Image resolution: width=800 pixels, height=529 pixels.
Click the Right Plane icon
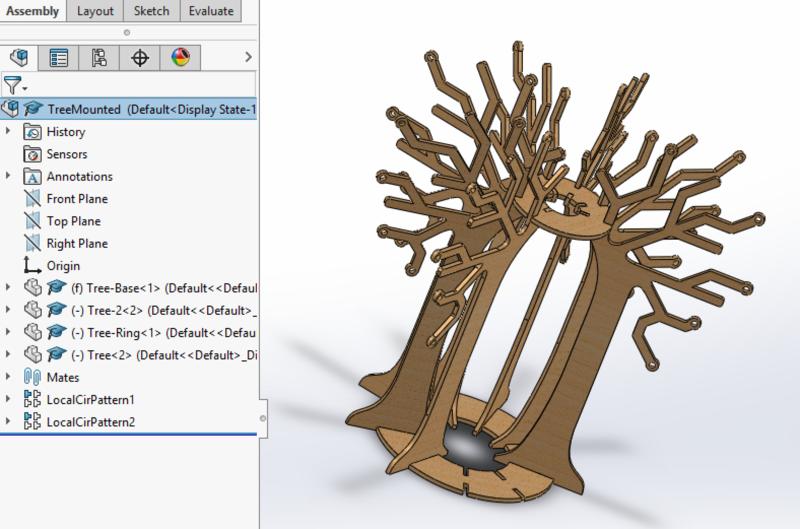point(32,243)
